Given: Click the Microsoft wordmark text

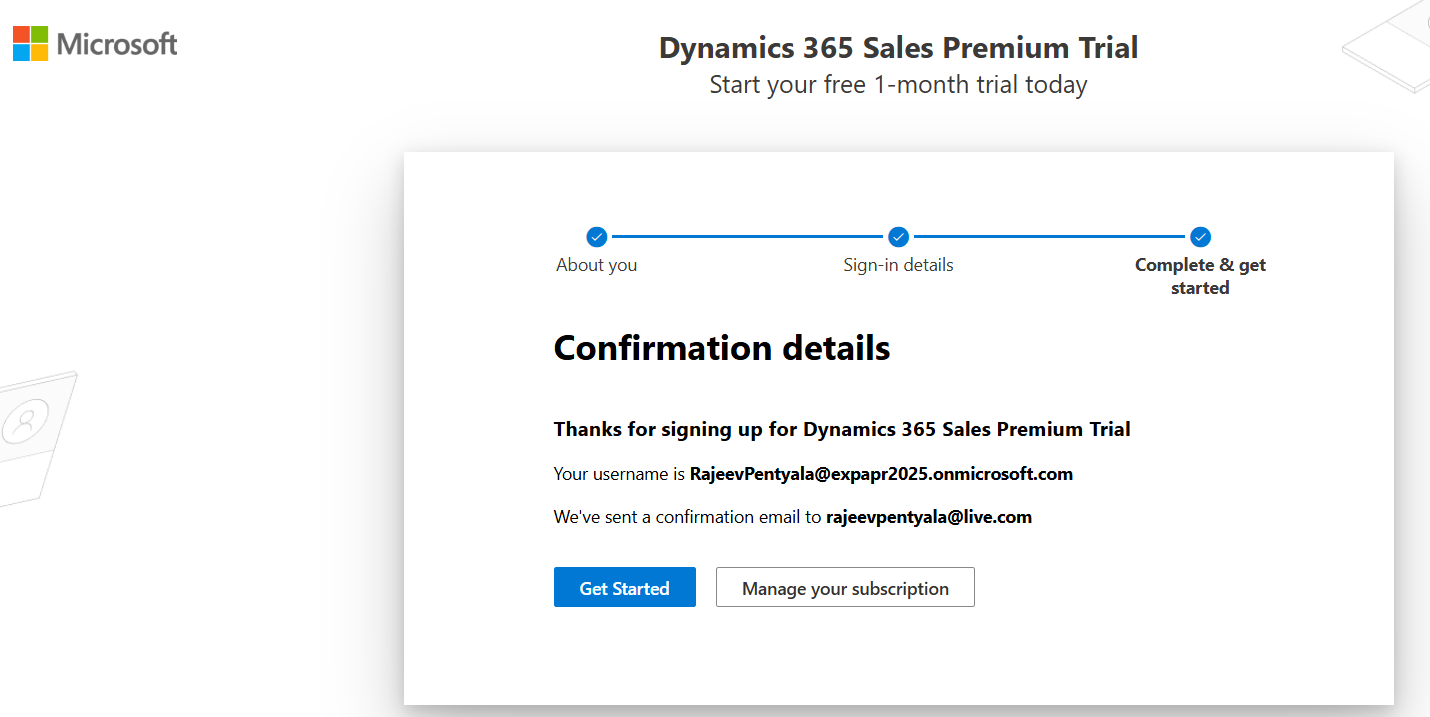Looking at the screenshot, I should coord(117,44).
